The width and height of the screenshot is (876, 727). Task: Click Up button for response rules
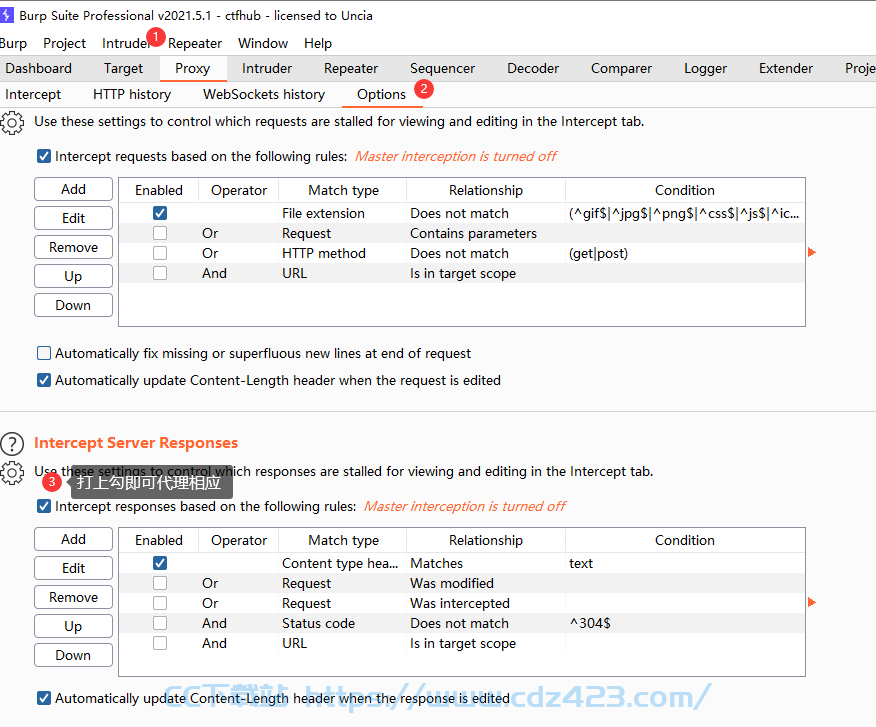(73, 626)
